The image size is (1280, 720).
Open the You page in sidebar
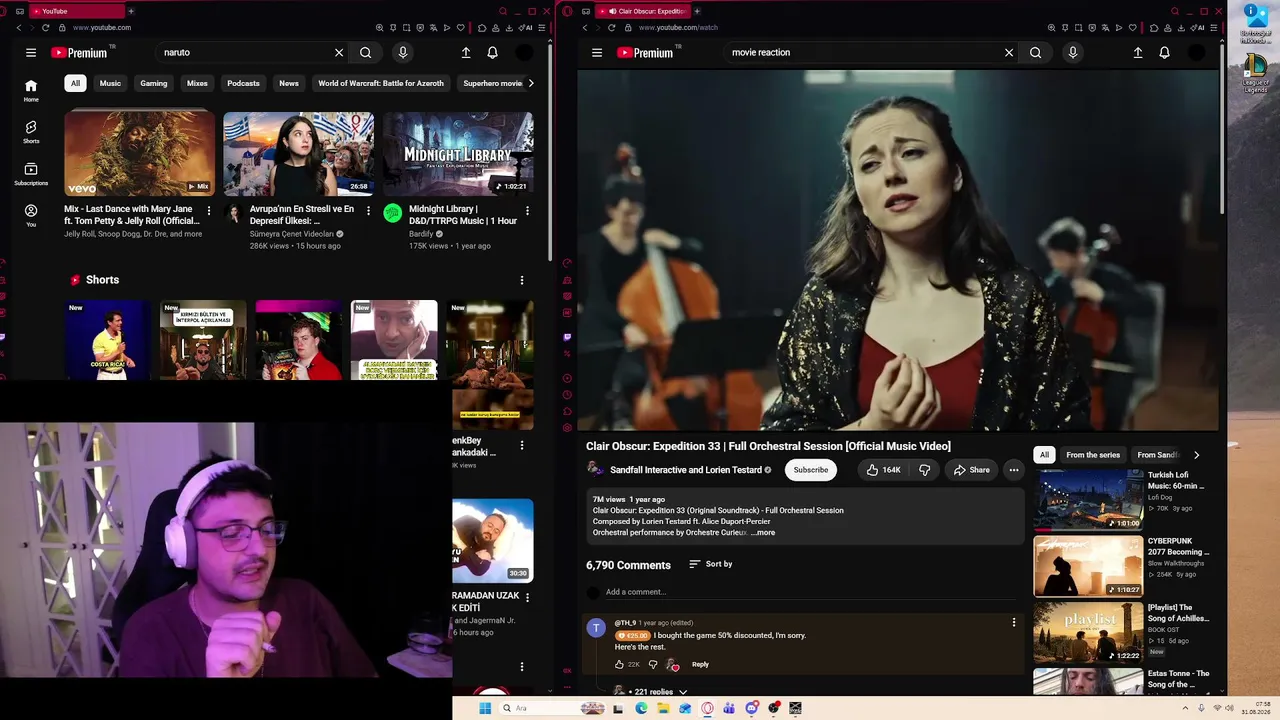click(31, 216)
